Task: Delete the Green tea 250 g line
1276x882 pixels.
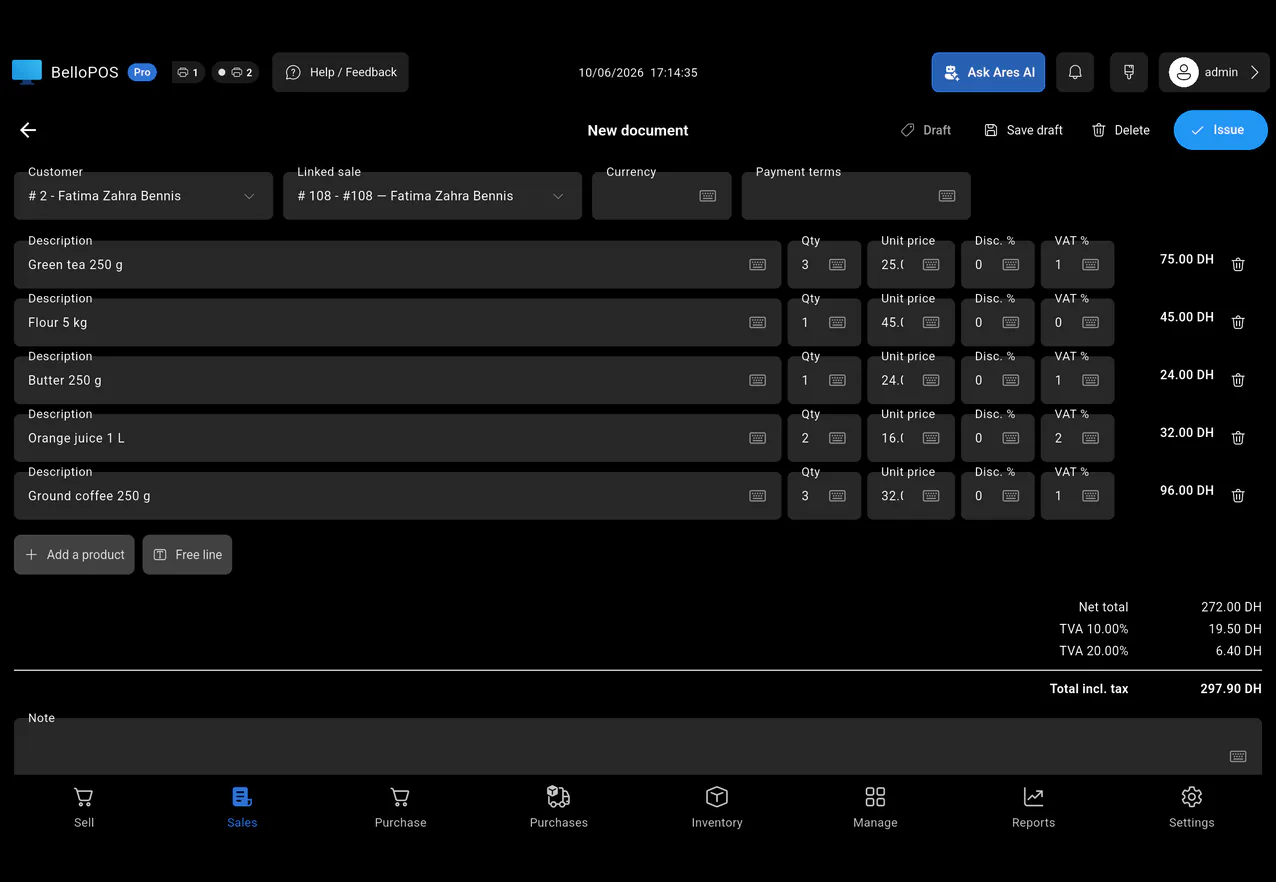Action: pyautogui.click(x=1238, y=265)
